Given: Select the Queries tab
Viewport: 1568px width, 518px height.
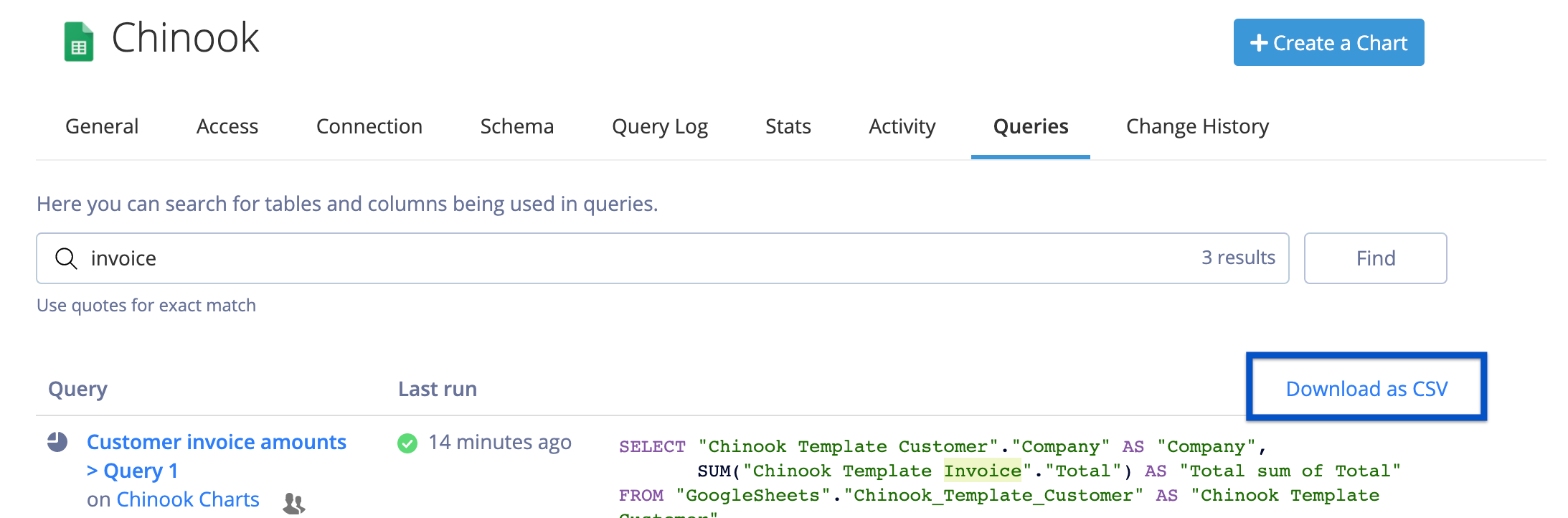Looking at the screenshot, I should (x=1031, y=127).
